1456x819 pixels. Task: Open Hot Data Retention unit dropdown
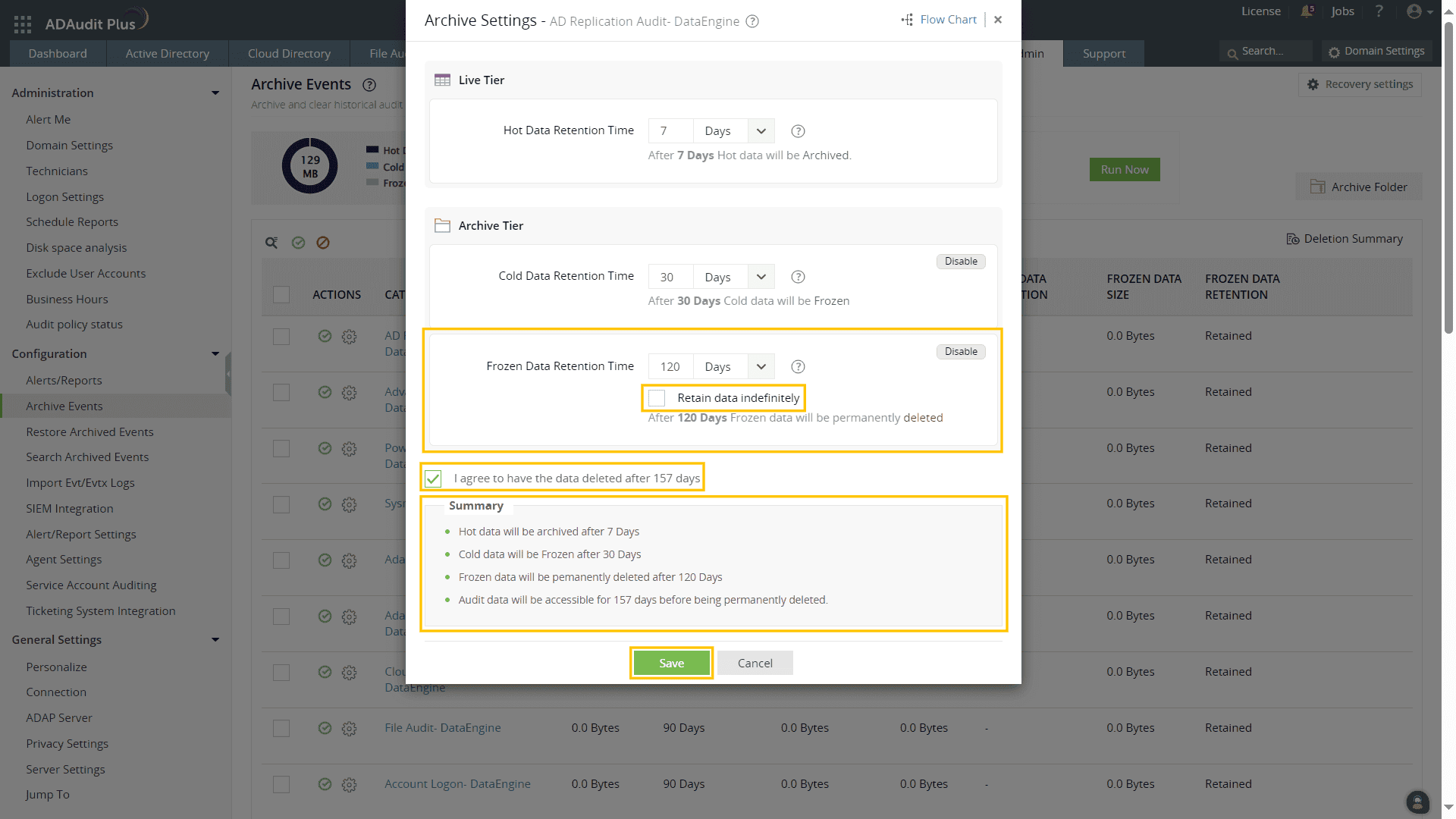pyautogui.click(x=761, y=131)
